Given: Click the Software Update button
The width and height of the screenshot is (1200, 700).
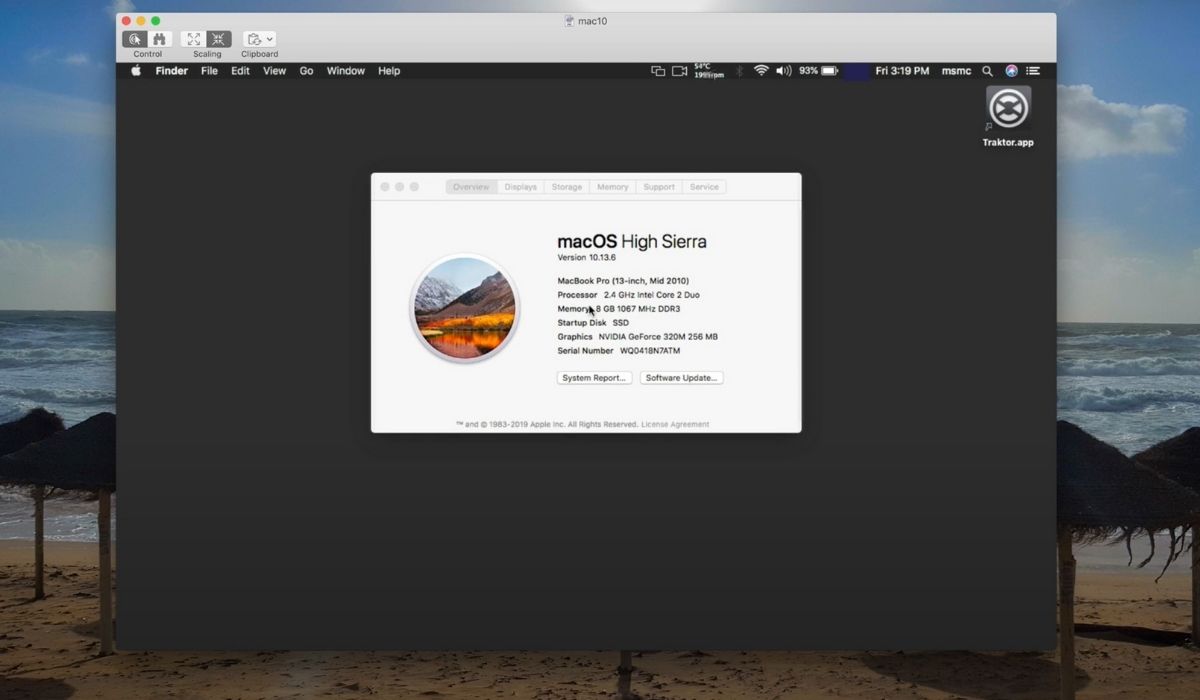Looking at the screenshot, I should click(x=681, y=377).
